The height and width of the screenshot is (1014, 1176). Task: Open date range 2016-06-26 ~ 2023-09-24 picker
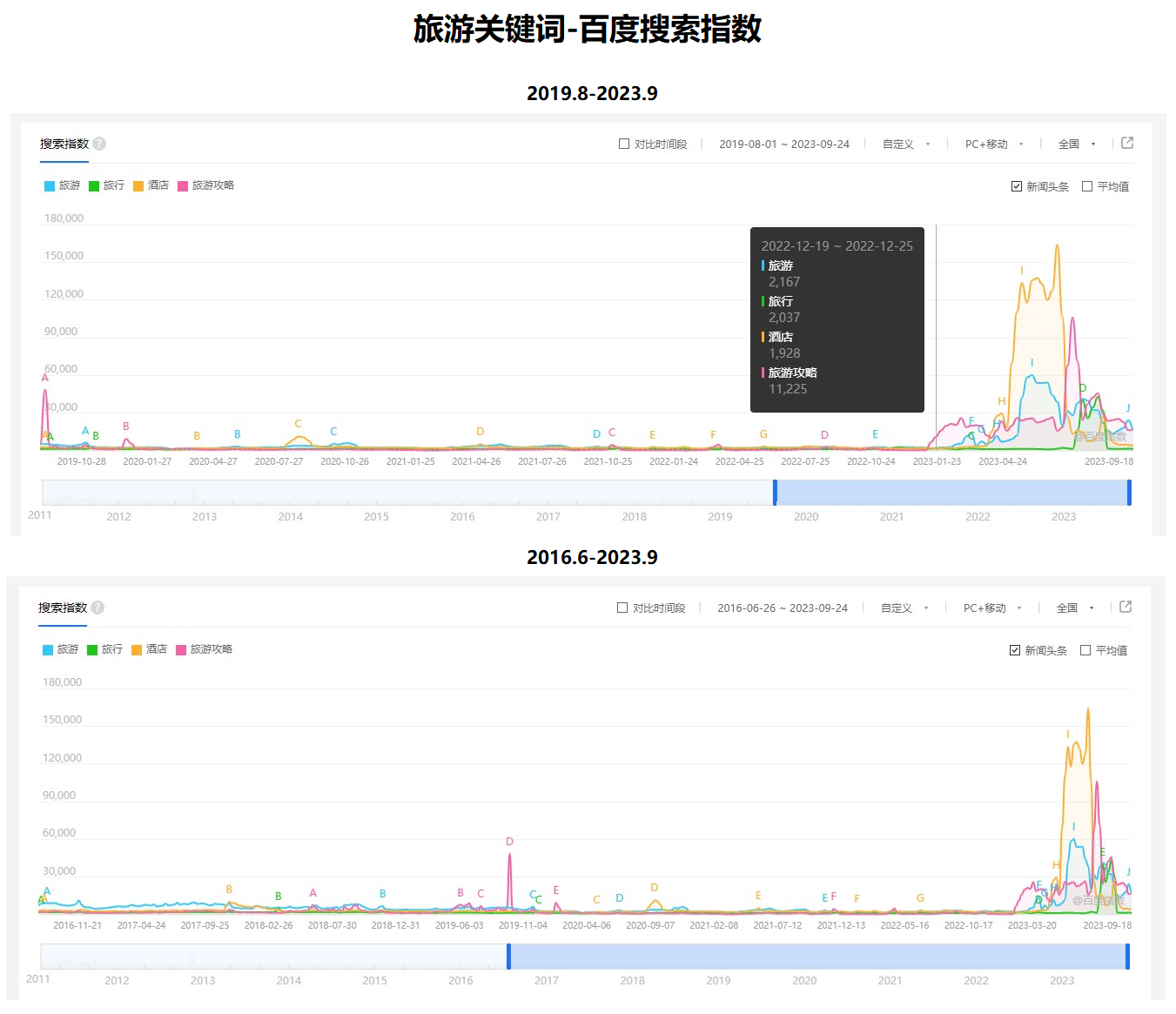tap(783, 608)
